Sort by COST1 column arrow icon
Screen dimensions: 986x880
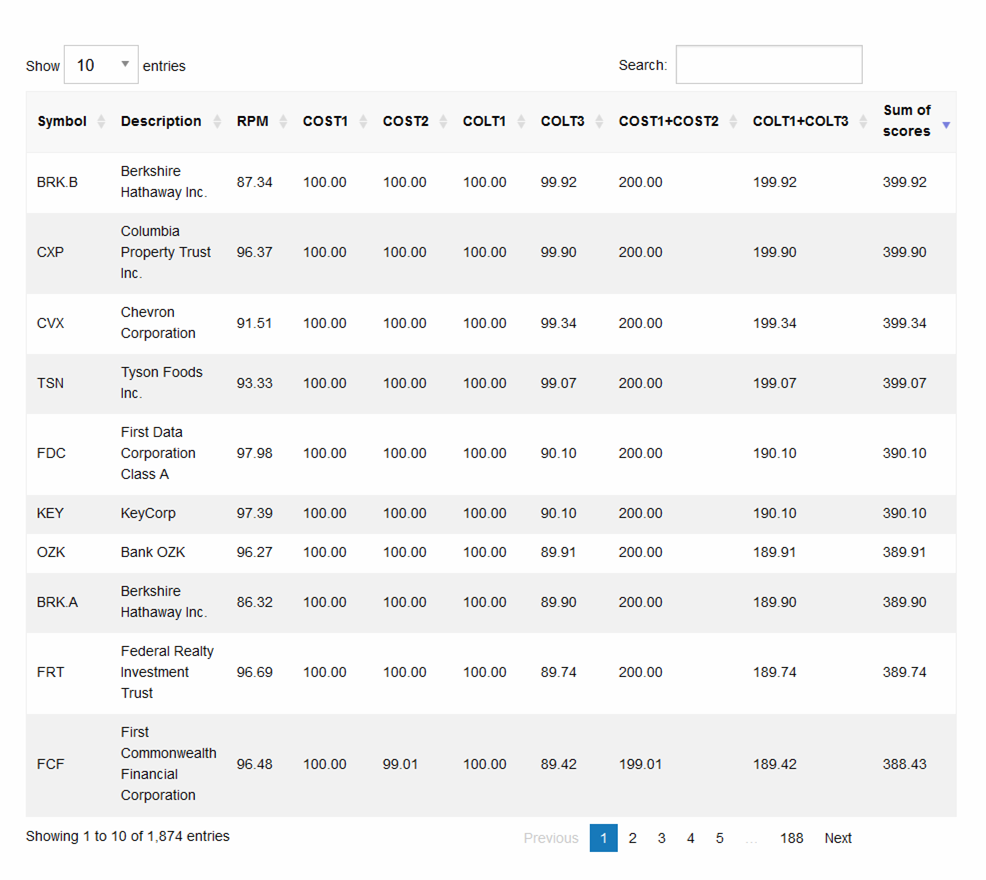(363, 121)
